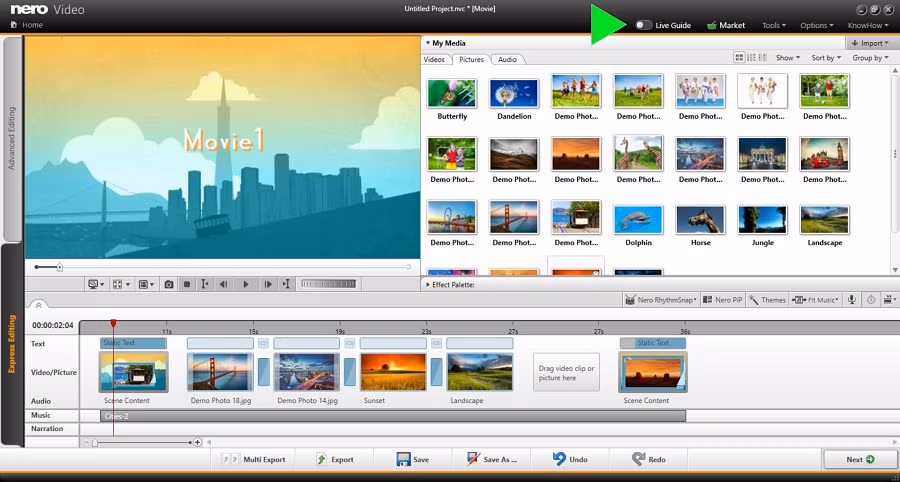Click the Multi Export button
This screenshot has height=482, width=900.
pos(255,460)
